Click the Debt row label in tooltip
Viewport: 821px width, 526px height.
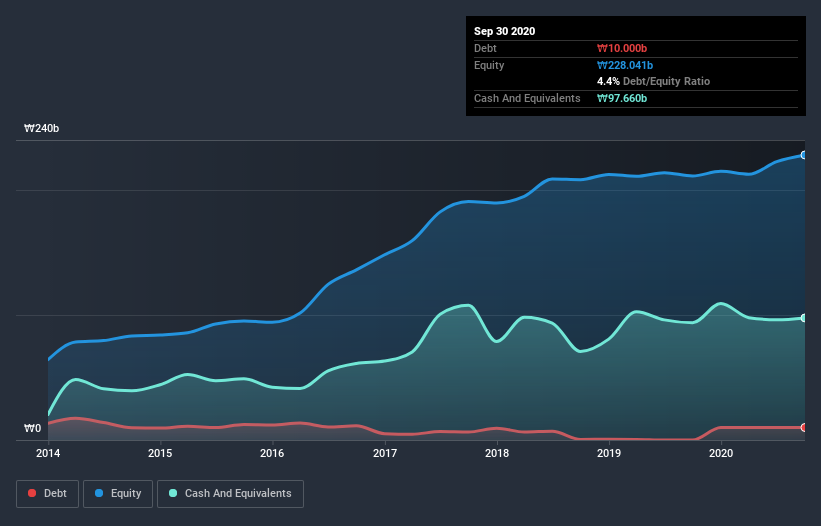485,48
